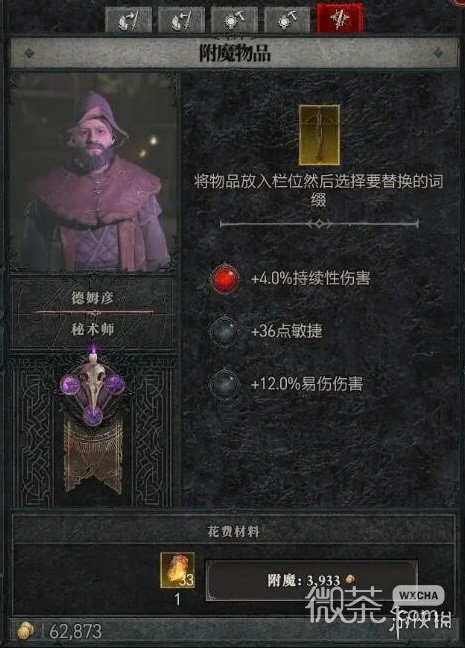465x648 pixels.
Task: Open the third socket/hammer tab
Action: click(x=234, y=19)
